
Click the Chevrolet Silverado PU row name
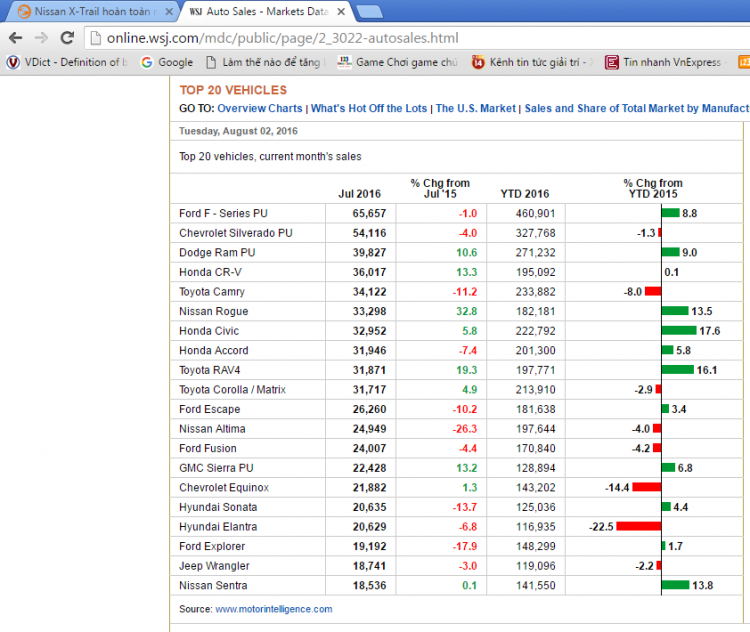pos(236,233)
